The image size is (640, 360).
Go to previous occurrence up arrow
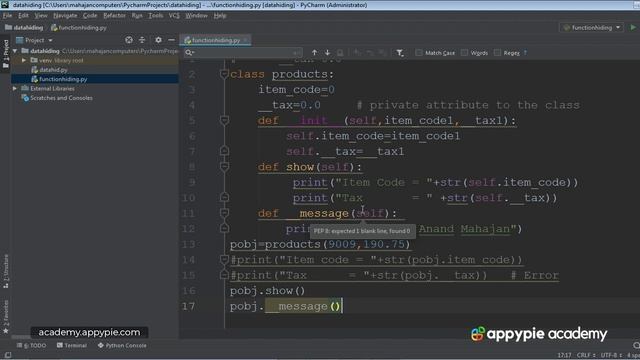click(314, 53)
